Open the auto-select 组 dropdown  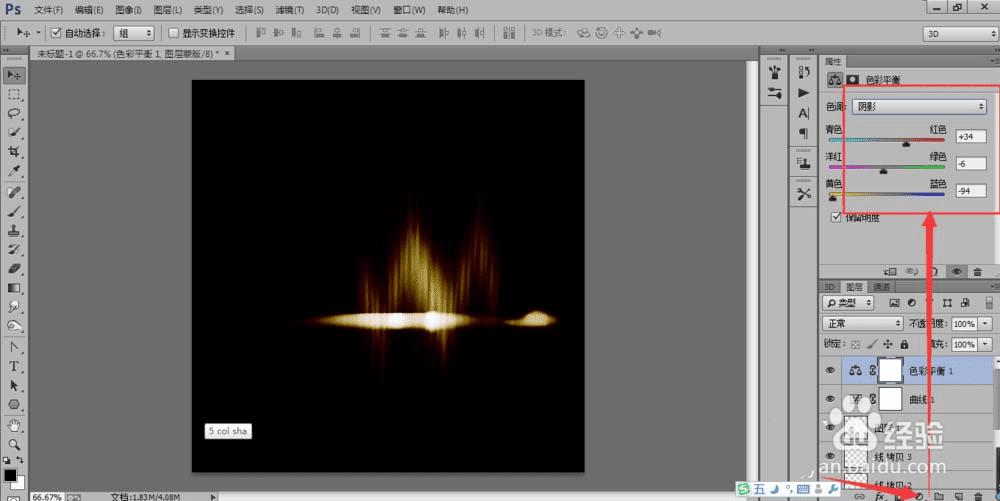point(133,33)
